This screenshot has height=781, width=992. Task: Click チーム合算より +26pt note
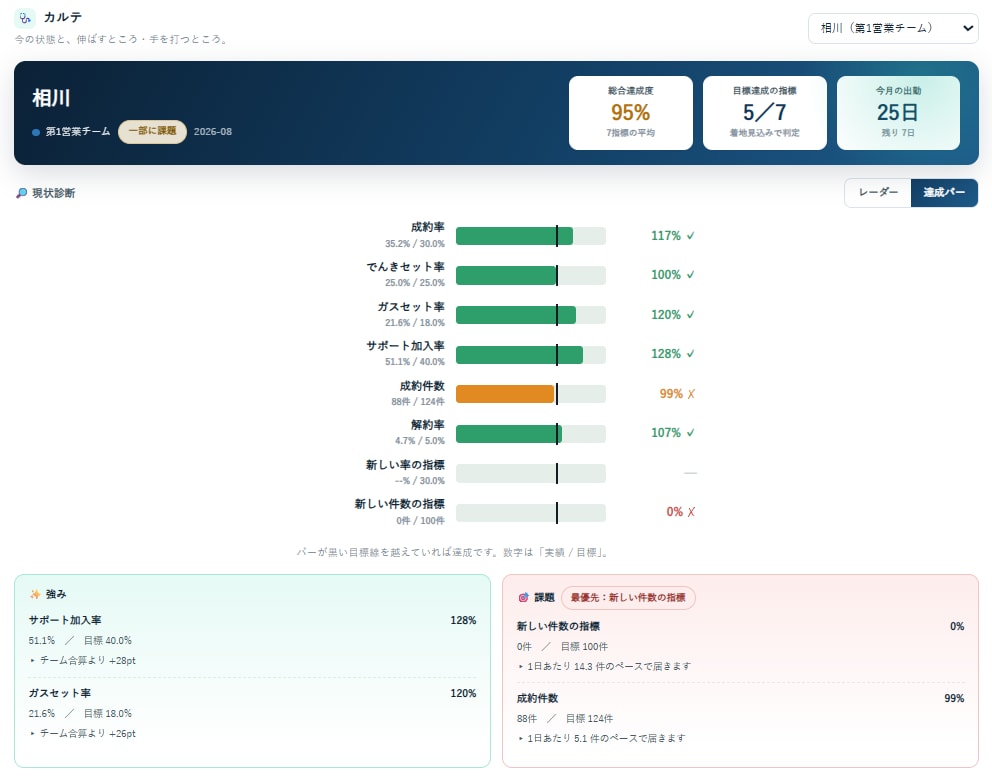pyautogui.click(x=87, y=734)
